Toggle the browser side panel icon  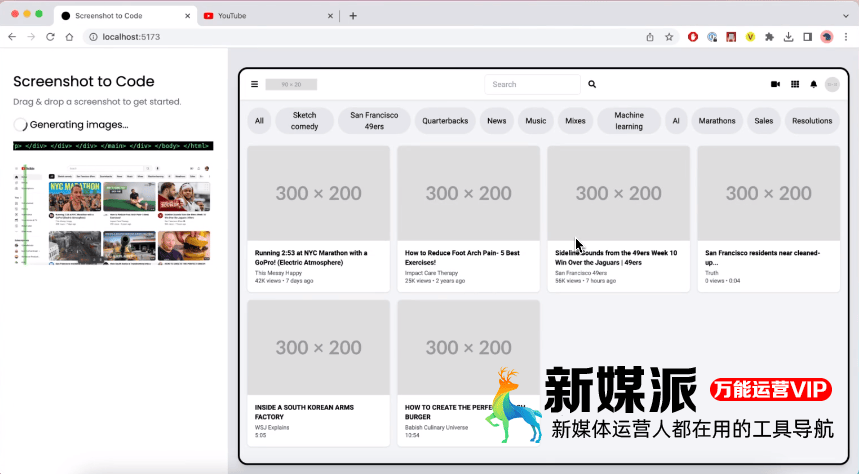[808, 37]
